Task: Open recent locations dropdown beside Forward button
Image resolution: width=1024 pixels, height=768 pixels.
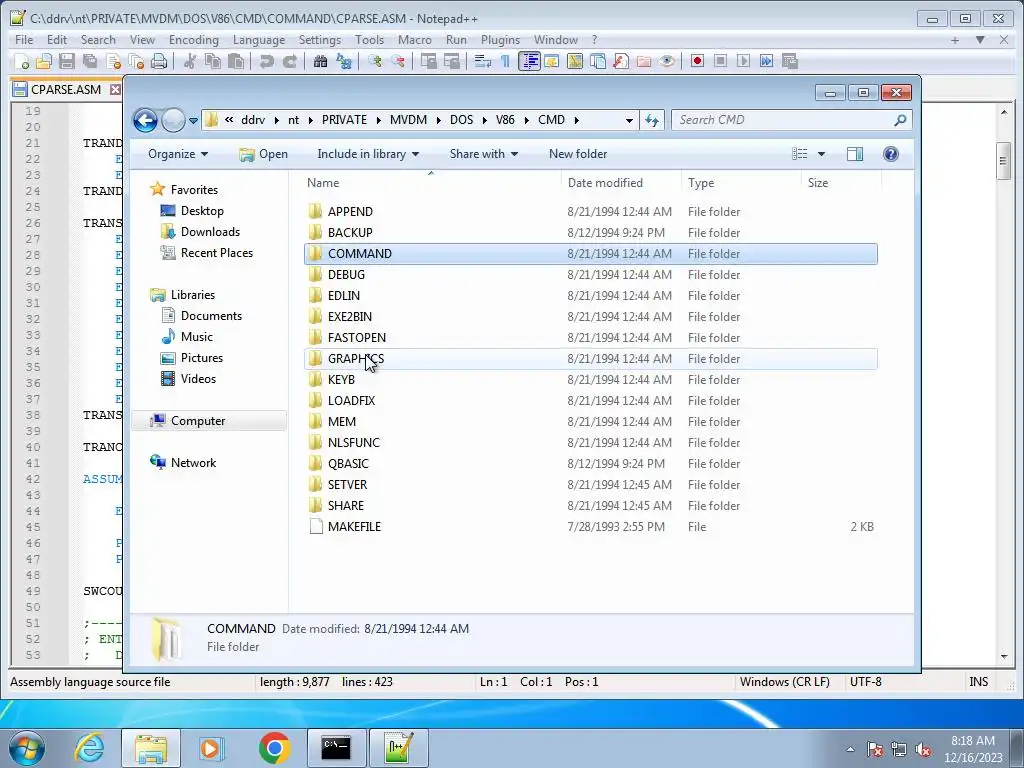Action: (x=193, y=121)
